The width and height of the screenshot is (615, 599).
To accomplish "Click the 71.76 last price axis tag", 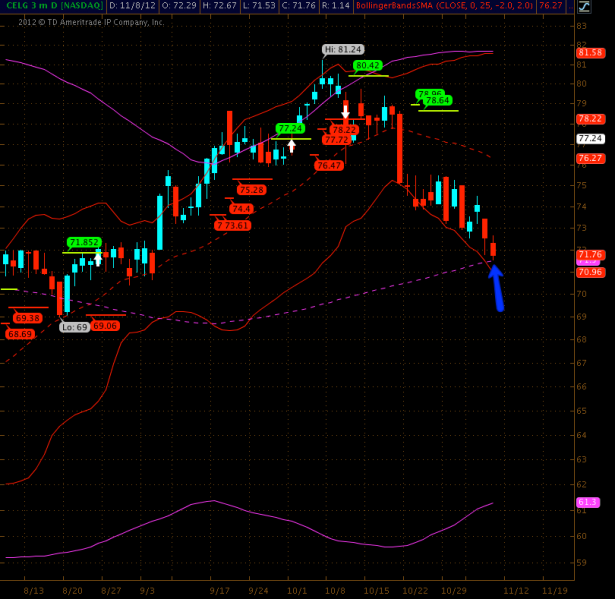I will click(590, 255).
